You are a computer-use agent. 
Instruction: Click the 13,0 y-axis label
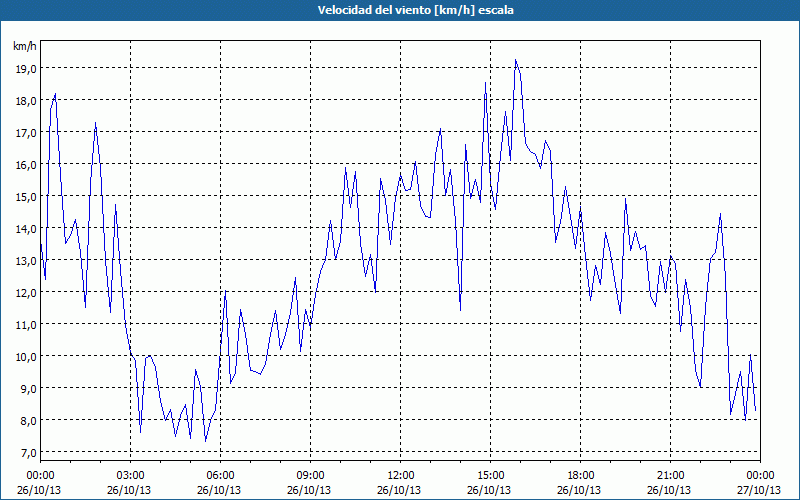point(26,261)
